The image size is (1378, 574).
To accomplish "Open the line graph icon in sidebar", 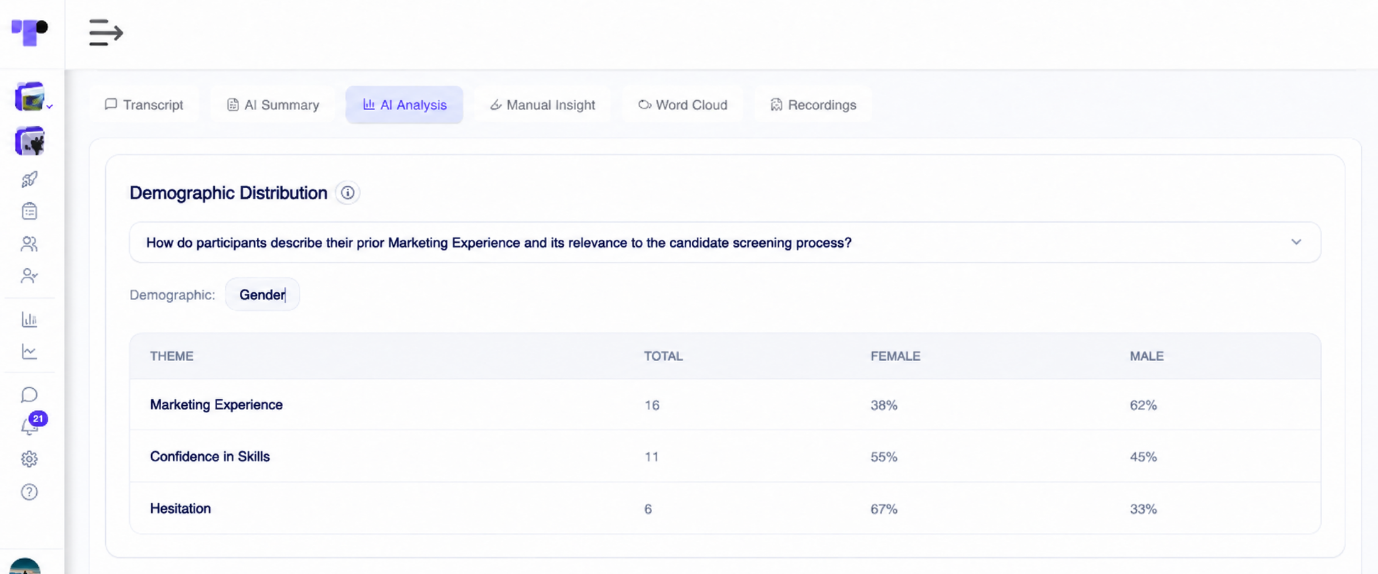I will pyautogui.click(x=29, y=352).
